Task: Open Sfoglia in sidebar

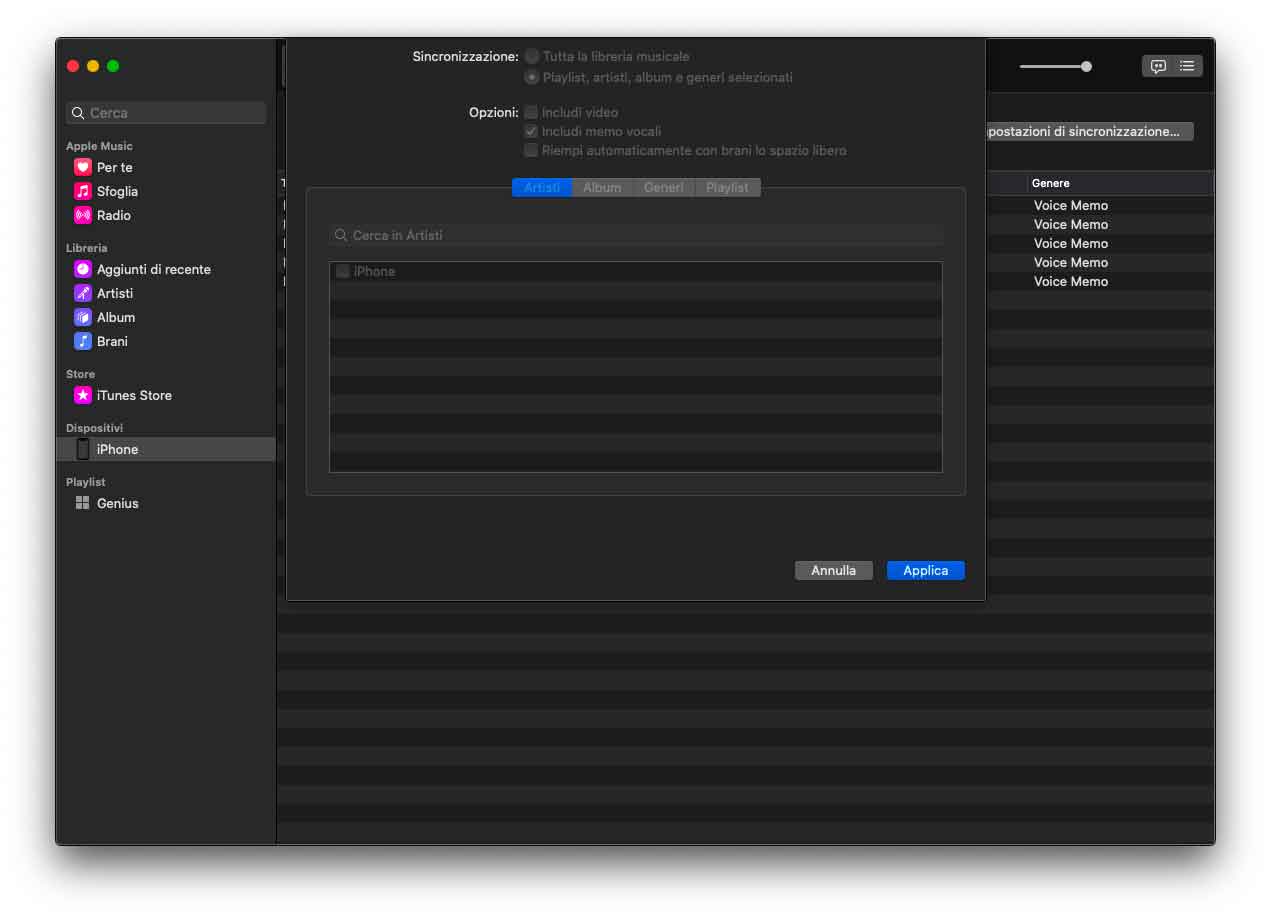Action: (x=118, y=191)
